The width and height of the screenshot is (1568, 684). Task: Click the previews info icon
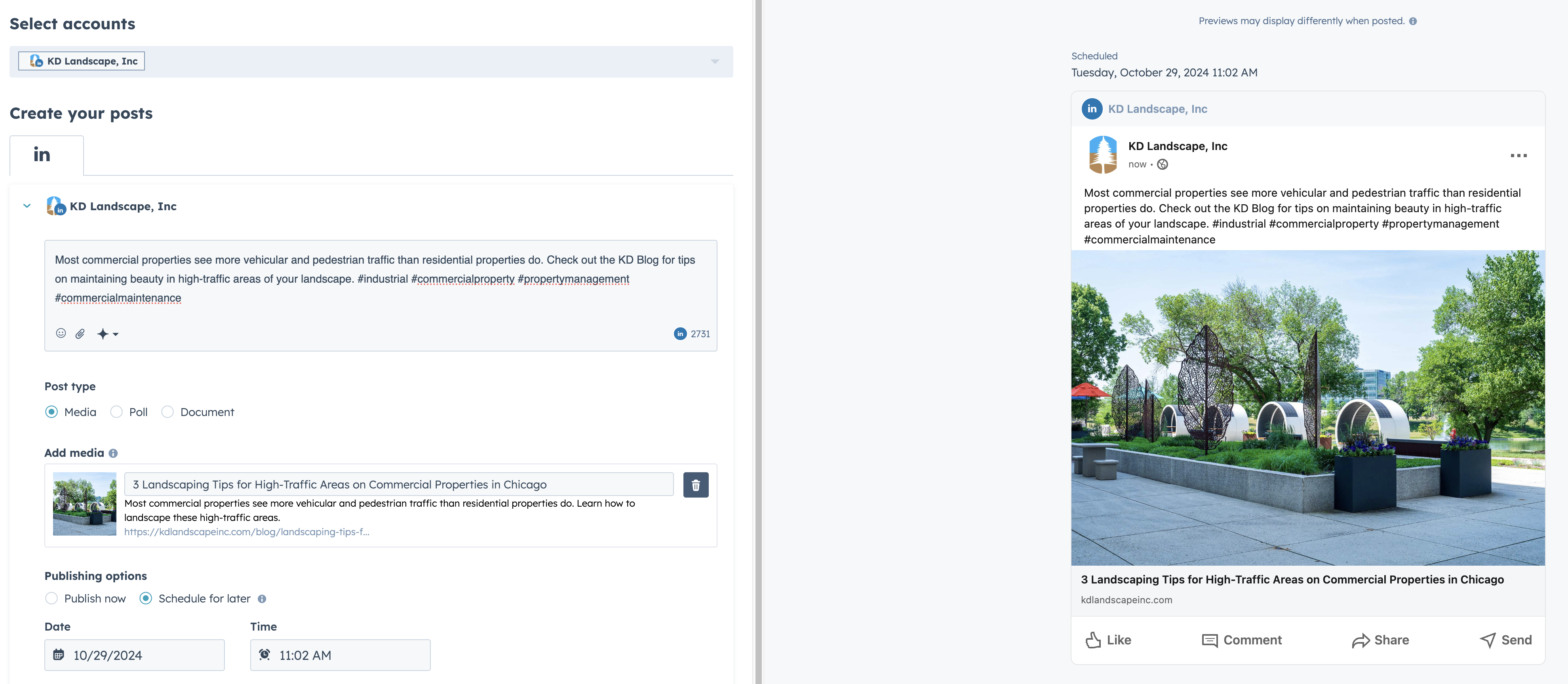point(1413,21)
